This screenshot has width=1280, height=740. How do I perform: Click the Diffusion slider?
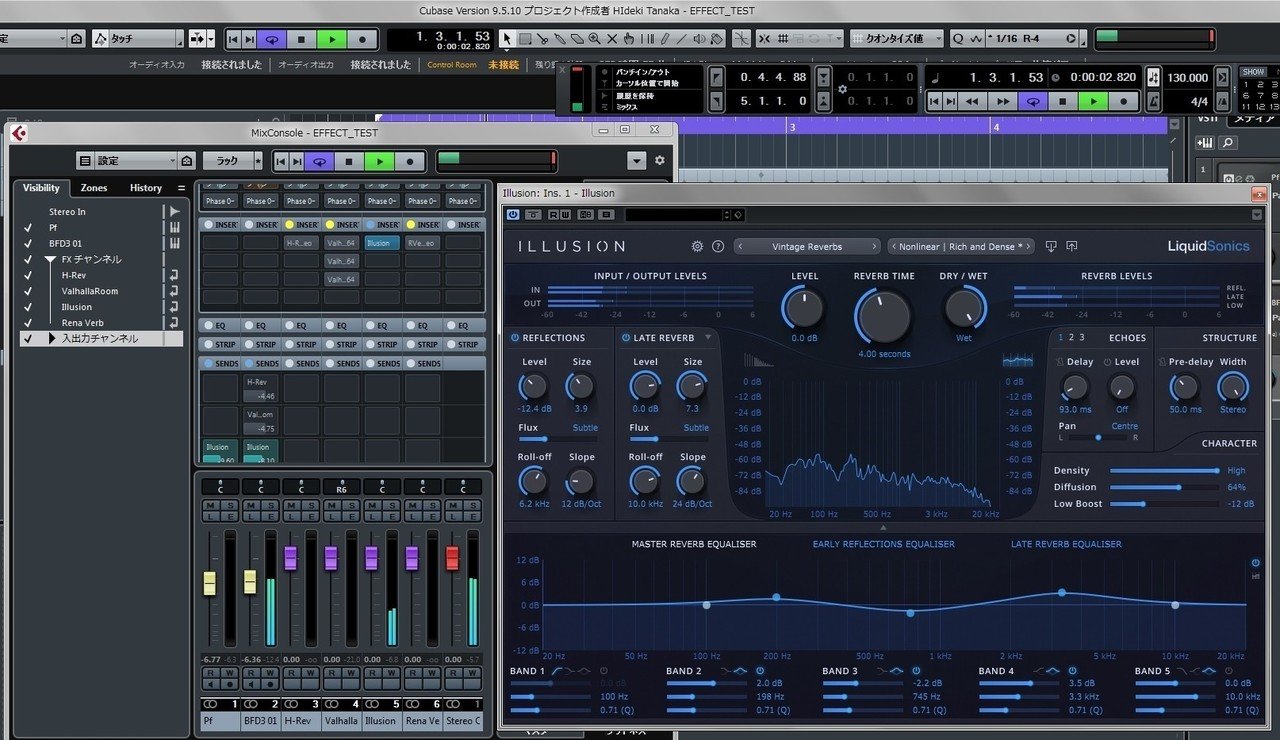(1164, 487)
